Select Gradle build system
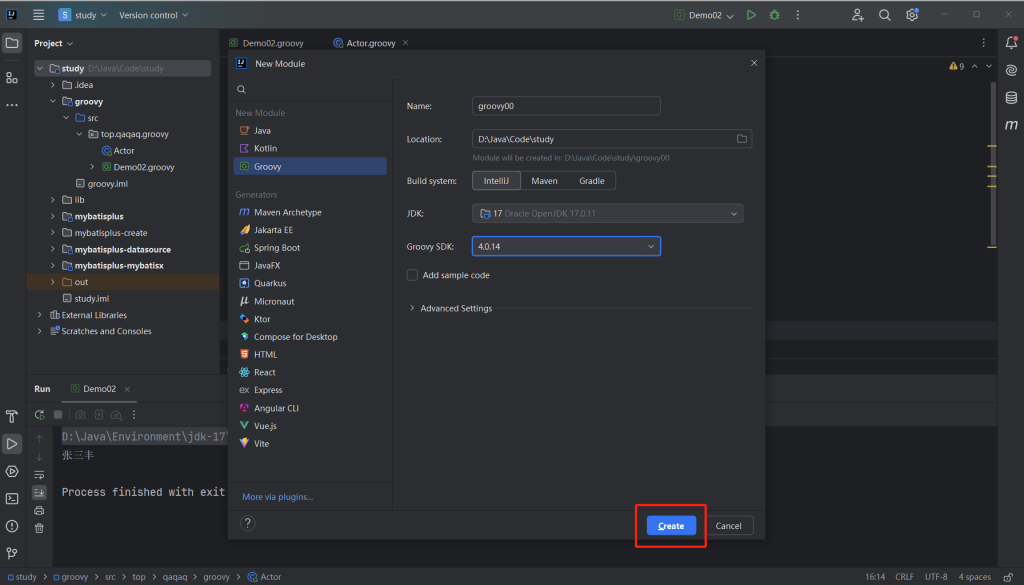The height and width of the screenshot is (585, 1024). click(x=592, y=181)
